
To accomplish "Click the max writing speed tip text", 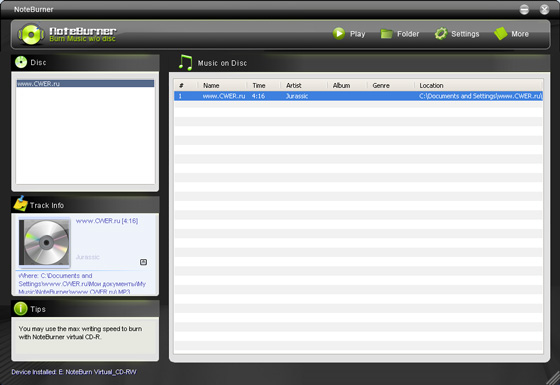I will (80, 332).
